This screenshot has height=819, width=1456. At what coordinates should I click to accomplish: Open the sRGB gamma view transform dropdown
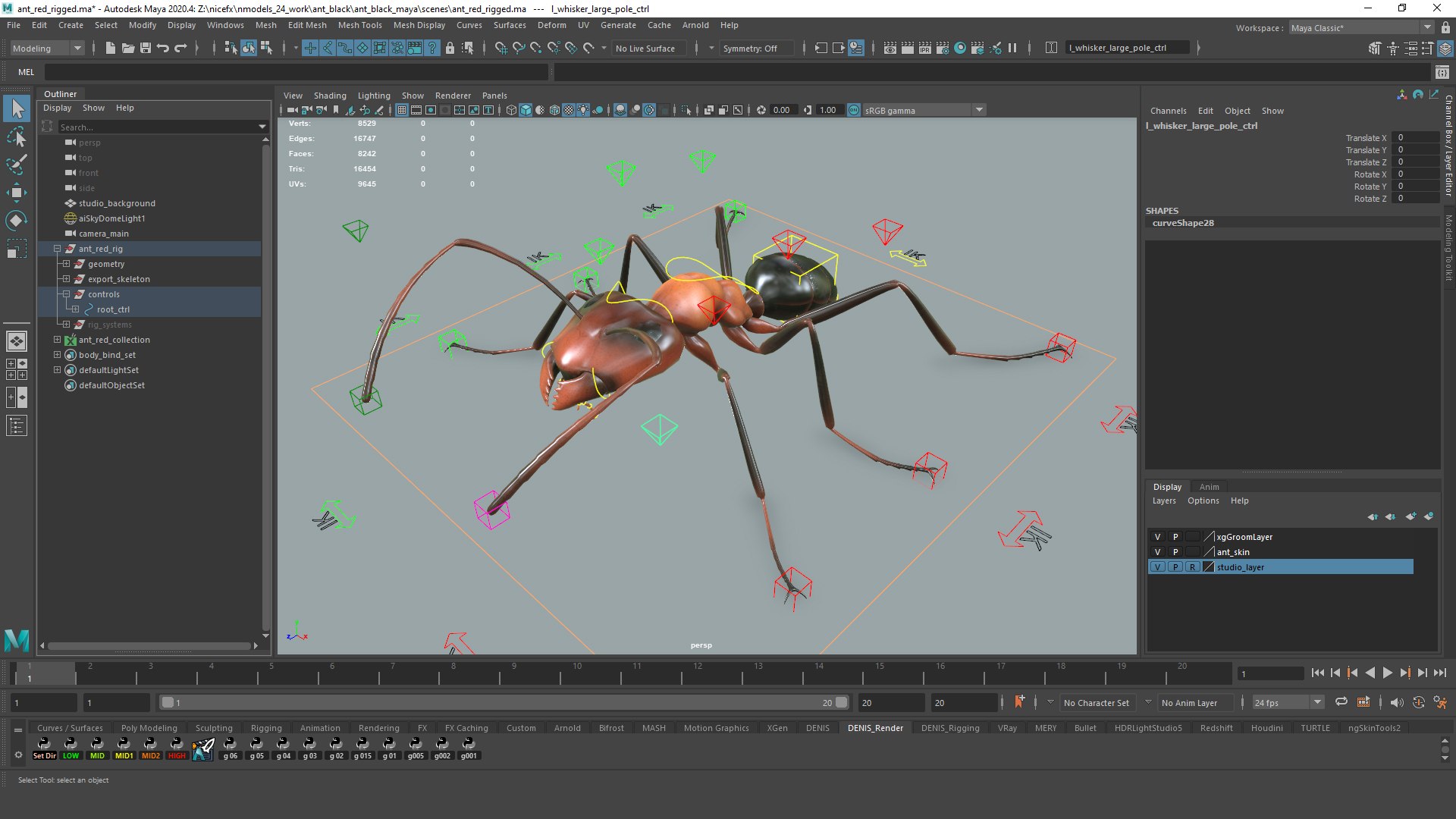923,110
